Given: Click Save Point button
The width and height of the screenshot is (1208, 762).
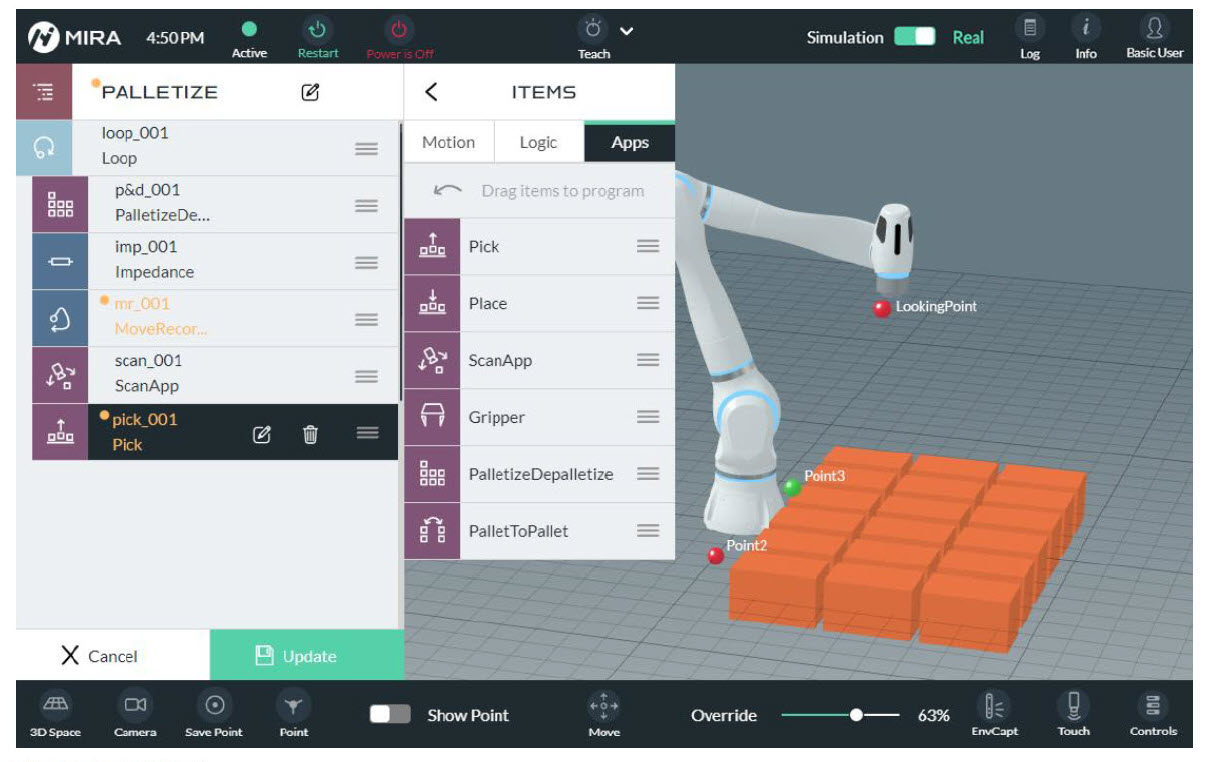Looking at the screenshot, I should [214, 714].
